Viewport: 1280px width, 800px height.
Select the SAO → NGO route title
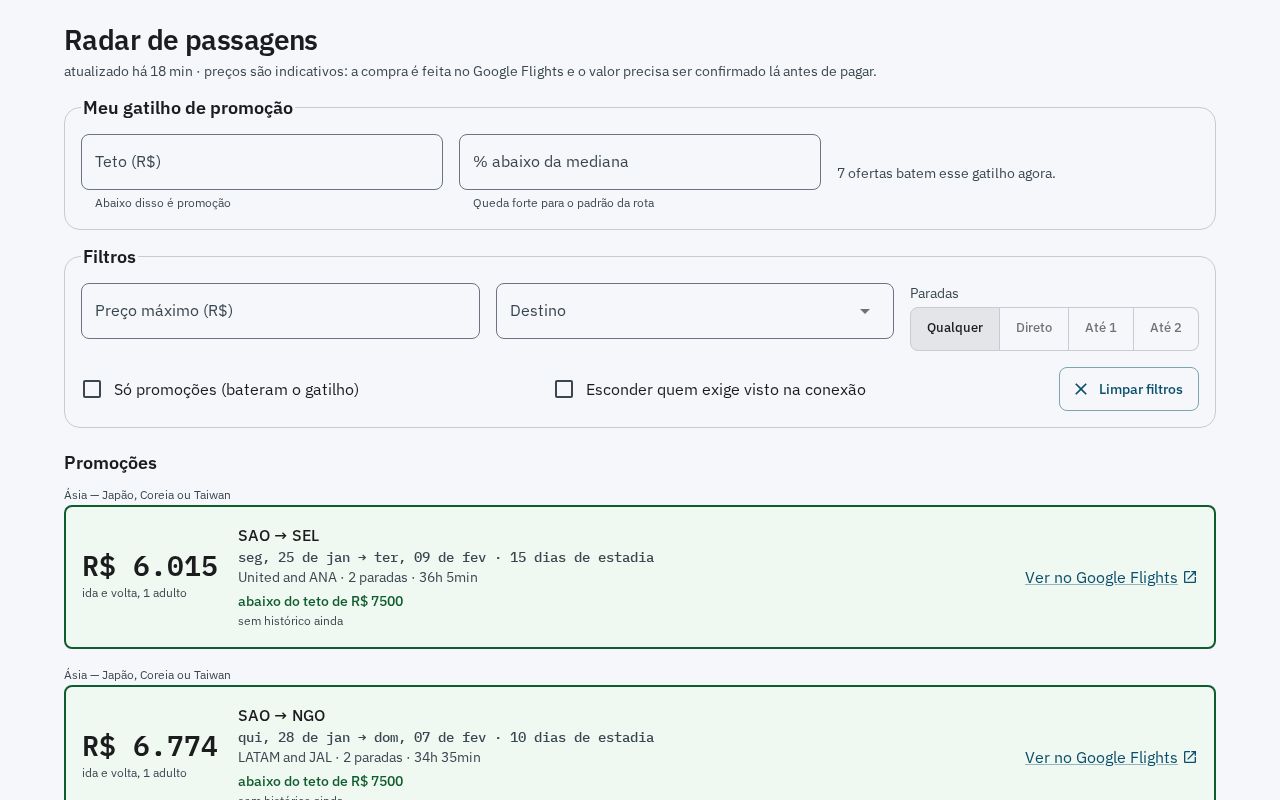282,716
